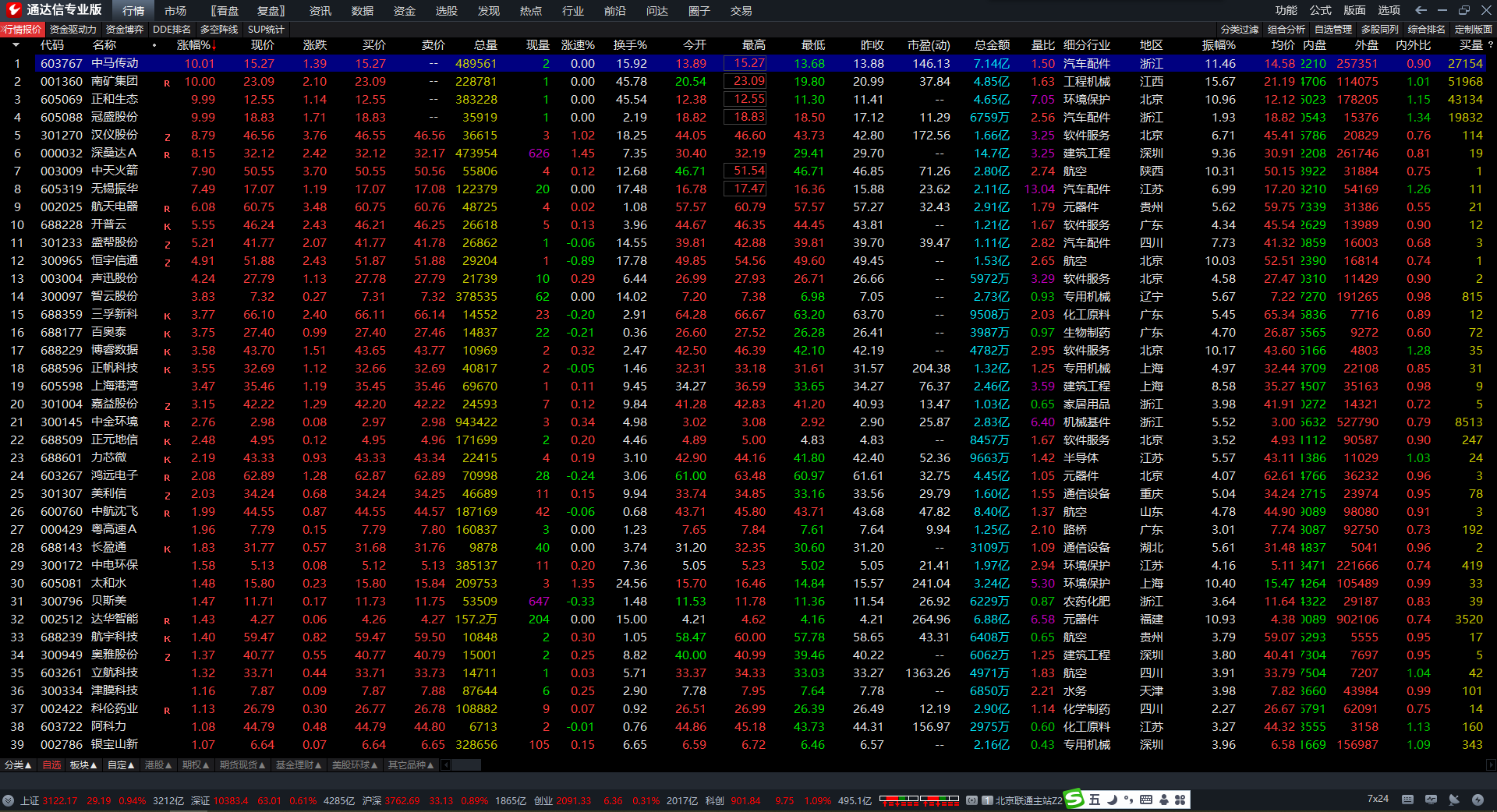Open the Sogou input method S icon
Screen dimensions: 1497x812
(1074, 800)
